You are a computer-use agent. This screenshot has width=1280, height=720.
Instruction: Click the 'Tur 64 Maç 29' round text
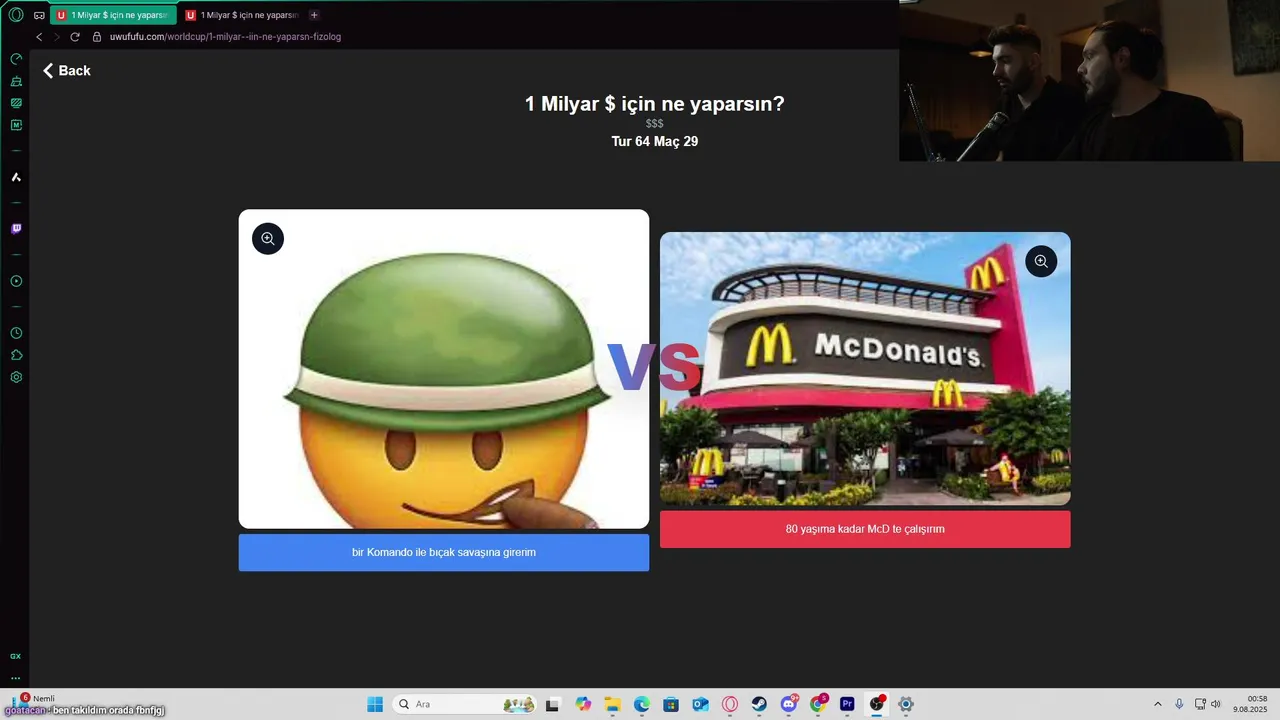655,142
